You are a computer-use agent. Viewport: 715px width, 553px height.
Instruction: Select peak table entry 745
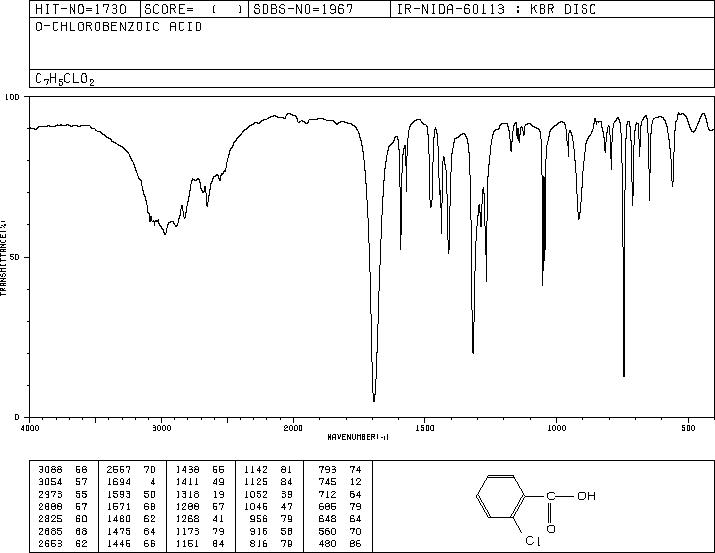[x=340, y=482]
